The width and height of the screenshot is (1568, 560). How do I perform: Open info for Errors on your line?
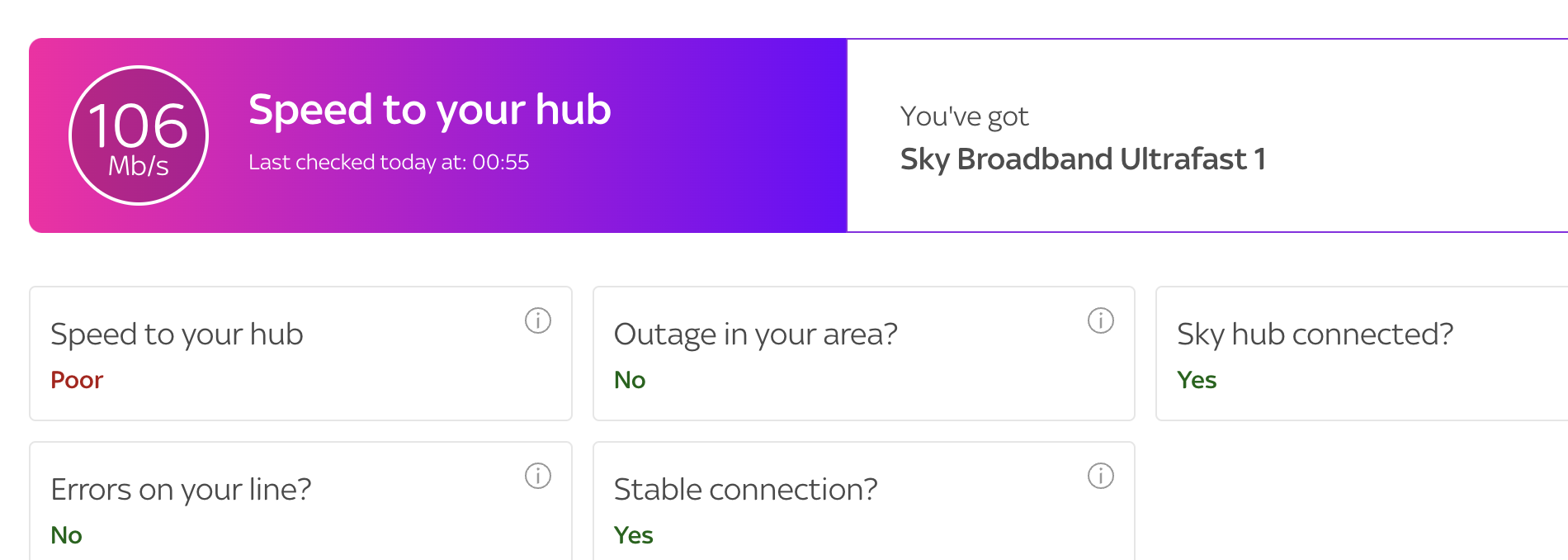coord(538,476)
